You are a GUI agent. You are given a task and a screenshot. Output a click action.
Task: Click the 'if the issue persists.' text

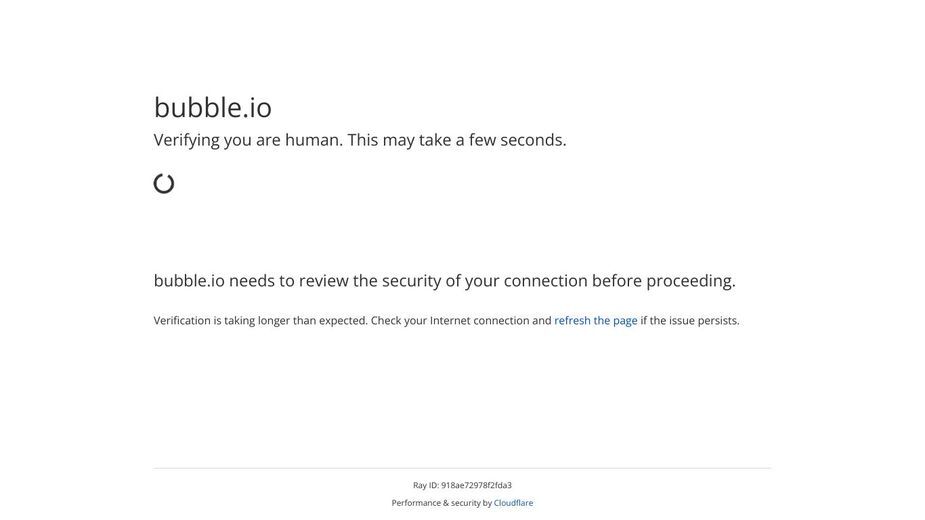click(690, 320)
